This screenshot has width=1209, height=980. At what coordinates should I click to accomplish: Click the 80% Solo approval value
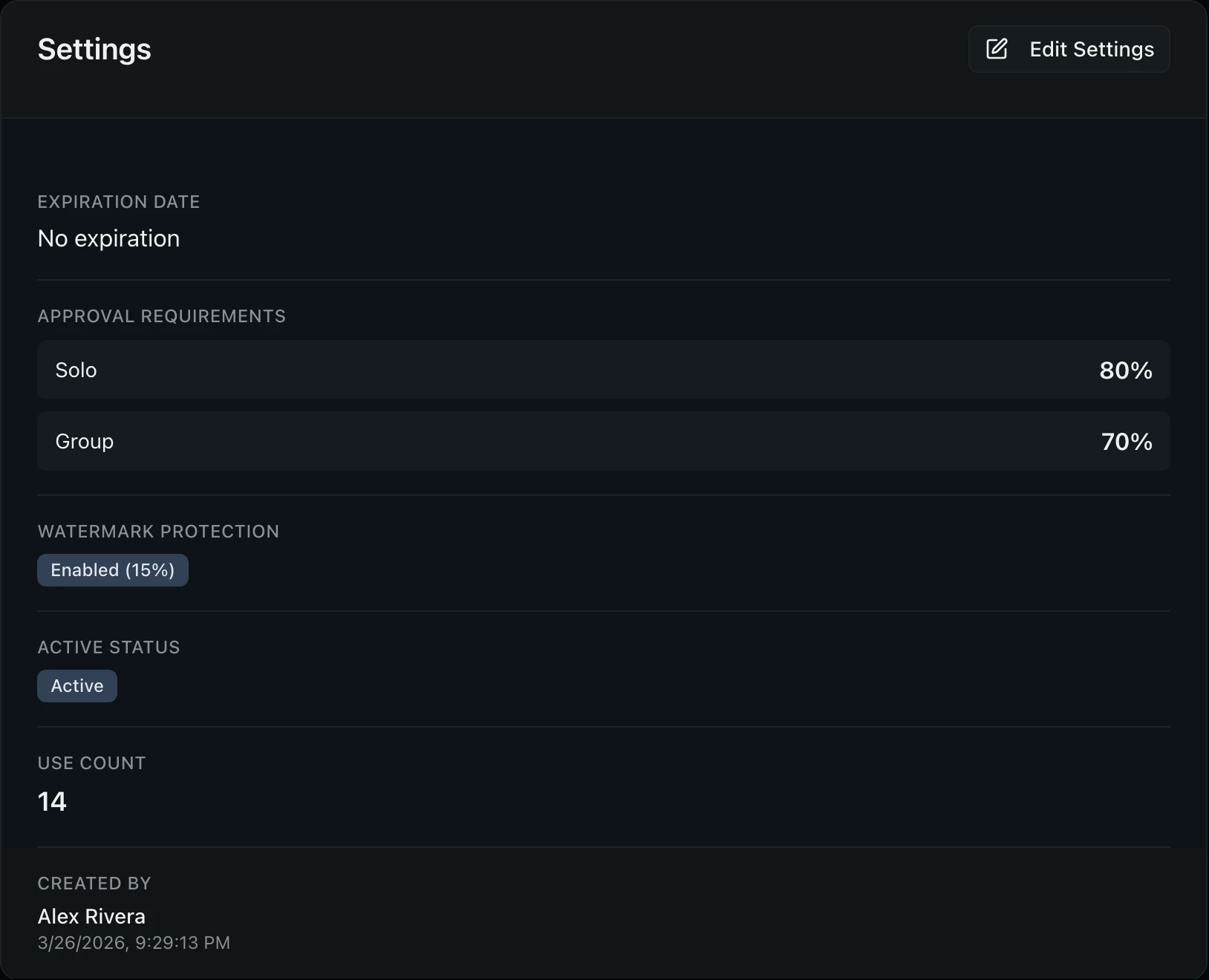[x=1125, y=370]
